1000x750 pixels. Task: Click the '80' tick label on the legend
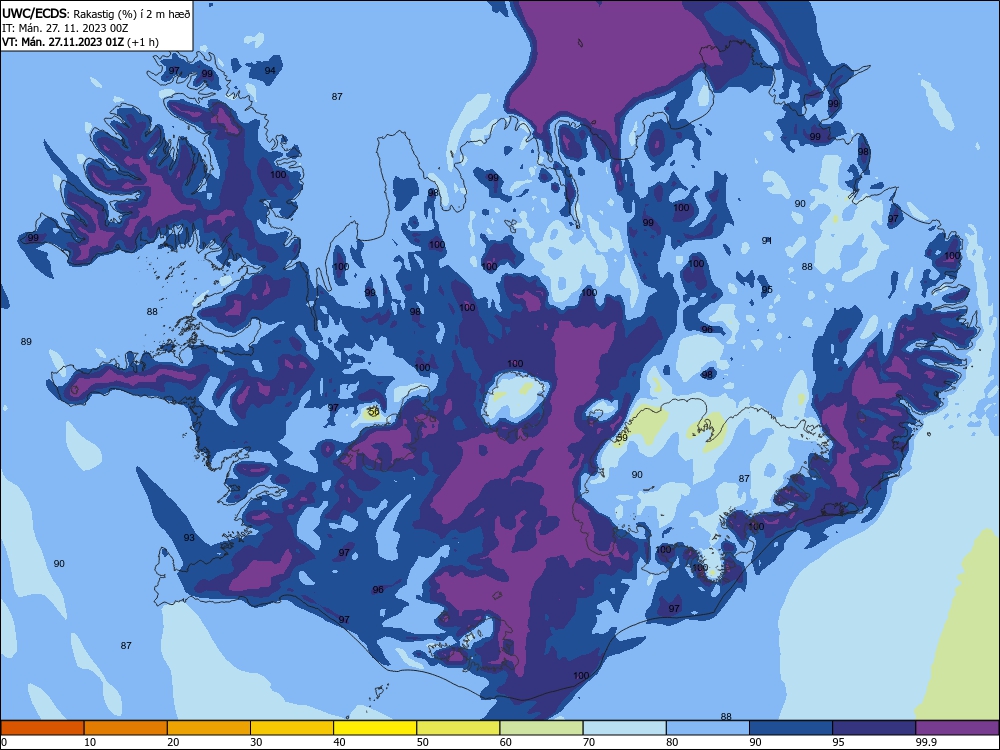673,742
